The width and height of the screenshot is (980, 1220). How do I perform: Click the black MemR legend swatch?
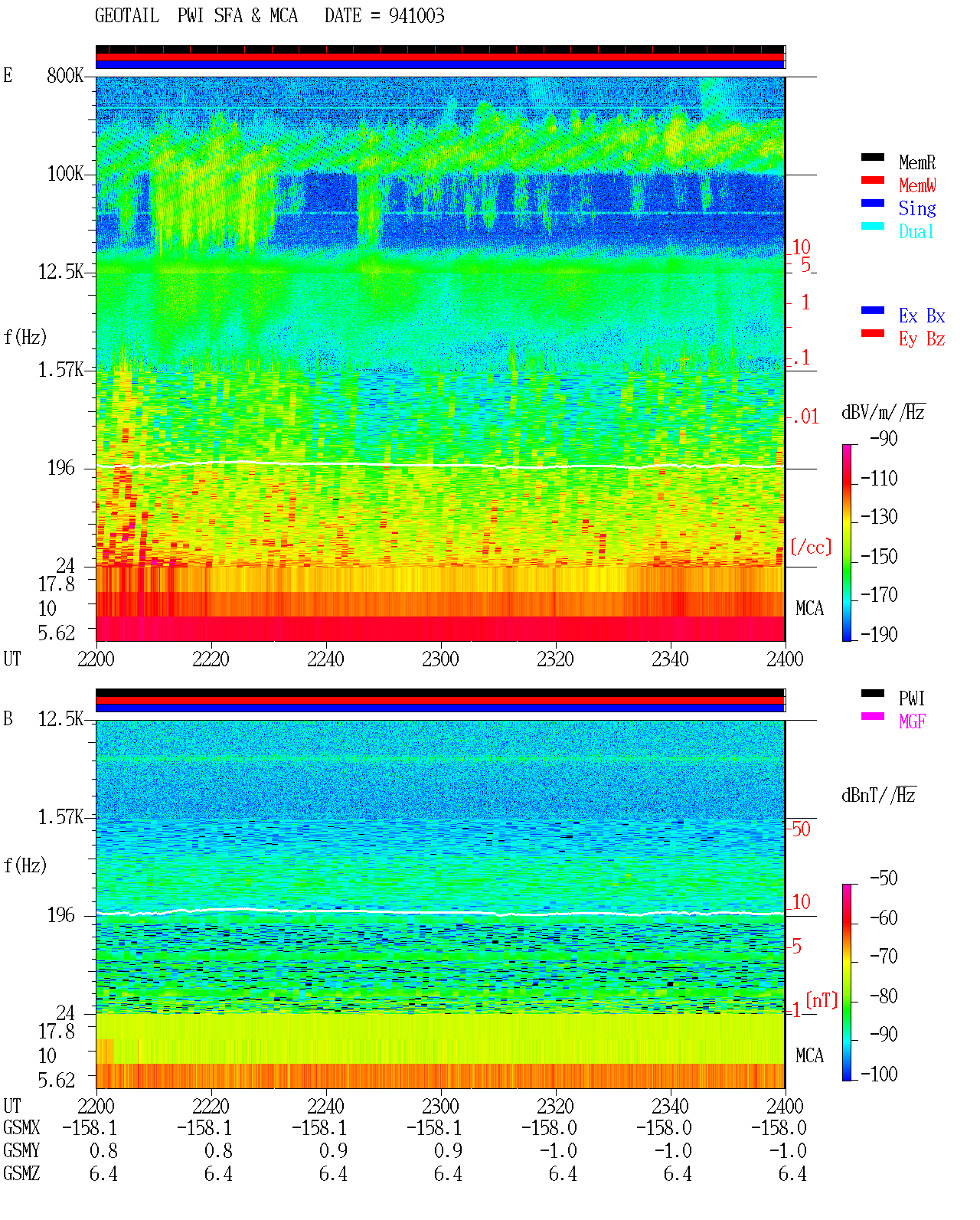(873, 158)
